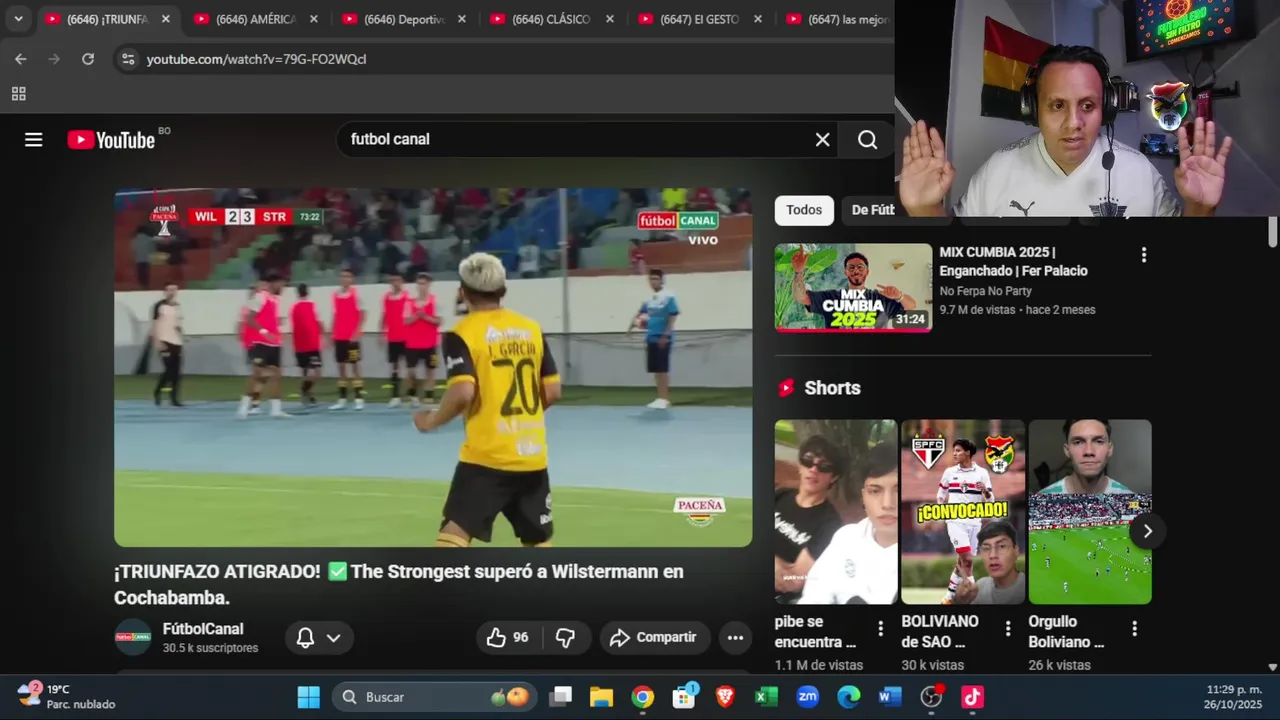Dislike the video
This screenshot has height=720, width=1280.
click(x=565, y=638)
